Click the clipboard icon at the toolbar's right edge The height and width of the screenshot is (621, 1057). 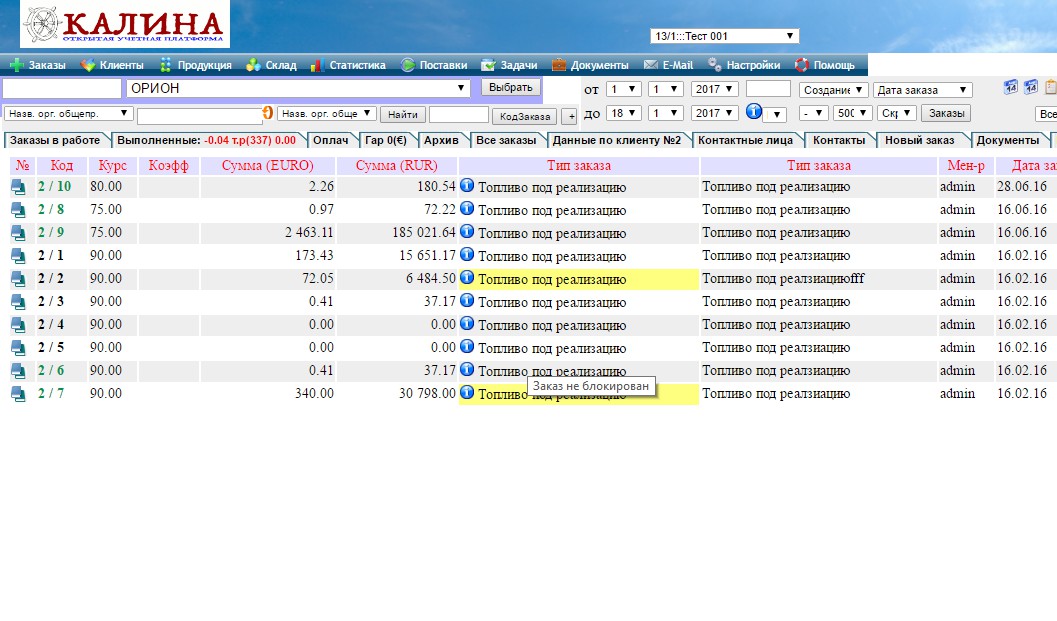(x=1051, y=86)
